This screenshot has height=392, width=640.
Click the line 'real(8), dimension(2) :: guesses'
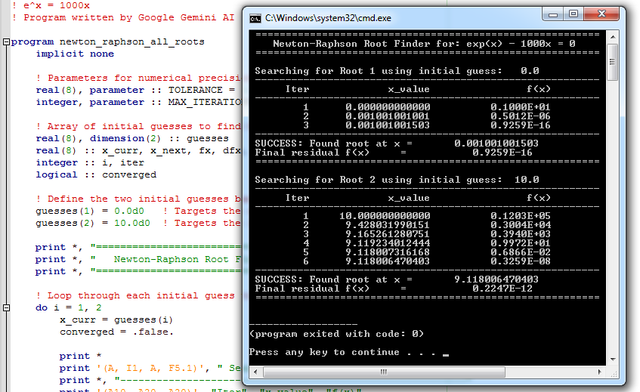pos(132,138)
